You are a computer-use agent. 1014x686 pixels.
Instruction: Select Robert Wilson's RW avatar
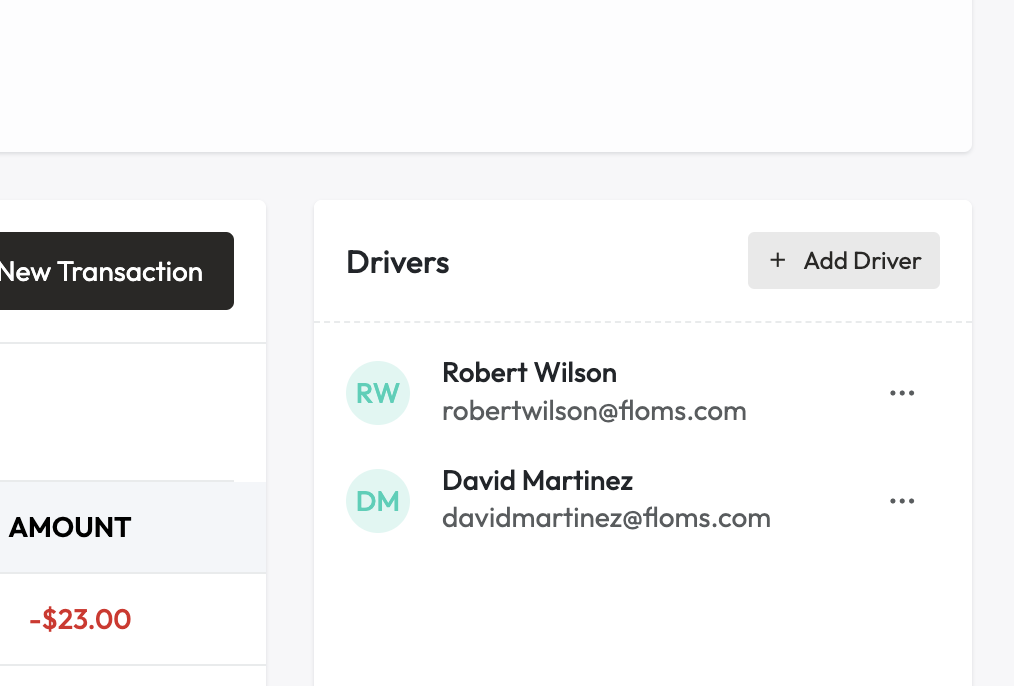[x=378, y=392]
